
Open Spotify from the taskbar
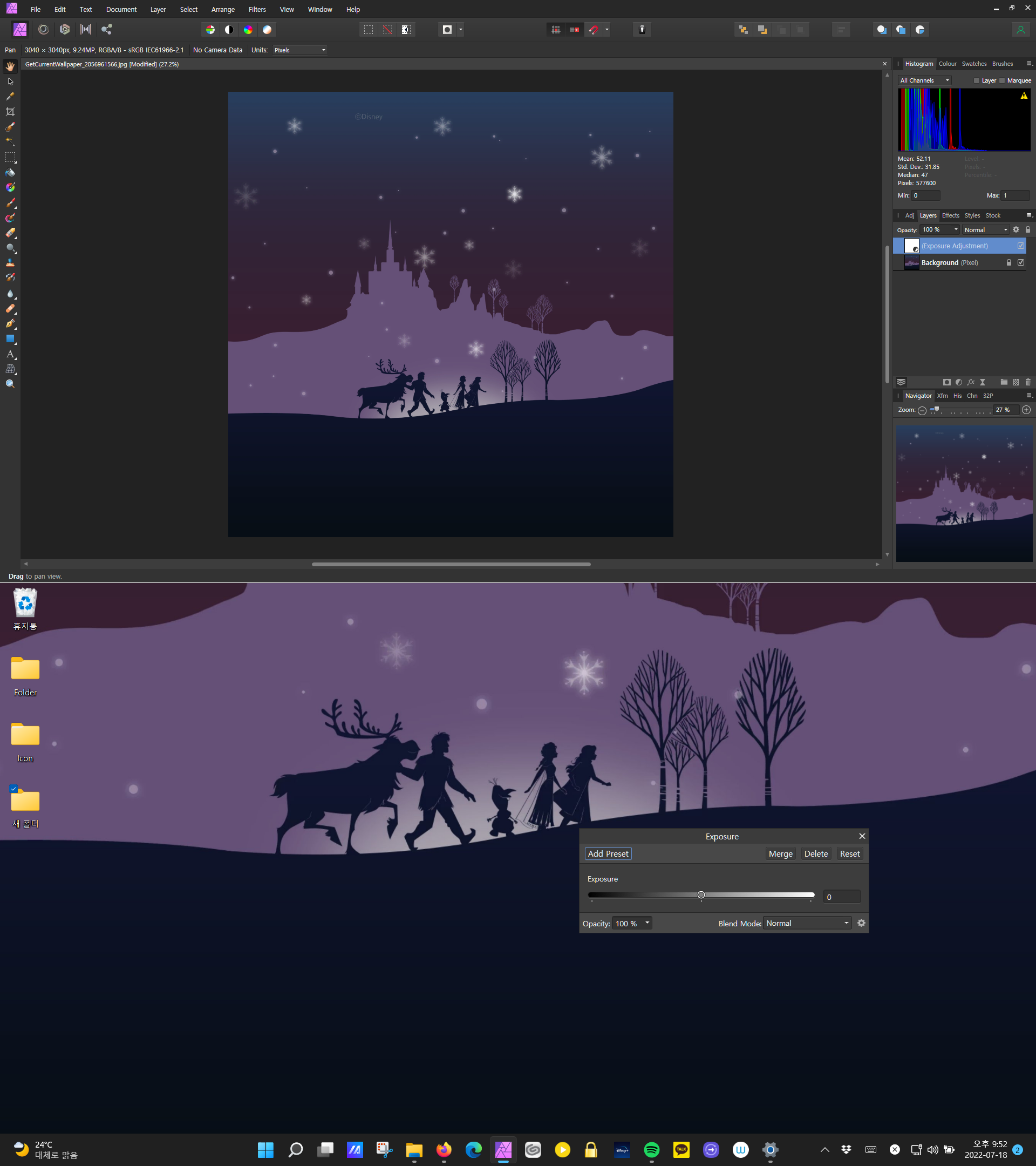pos(652,1149)
